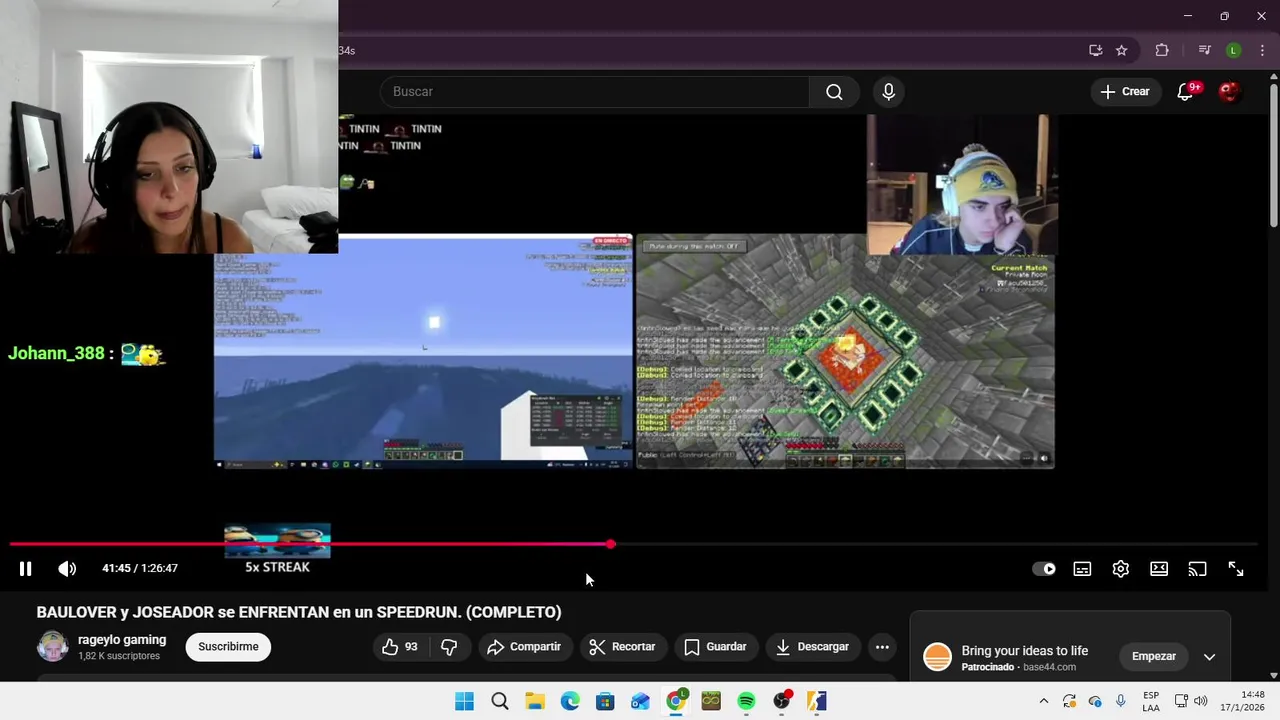Click the video title BAULOVER y JOSEADOR
This screenshot has width=1280, height=720.
pyautogui.click(x=299, y=612)
